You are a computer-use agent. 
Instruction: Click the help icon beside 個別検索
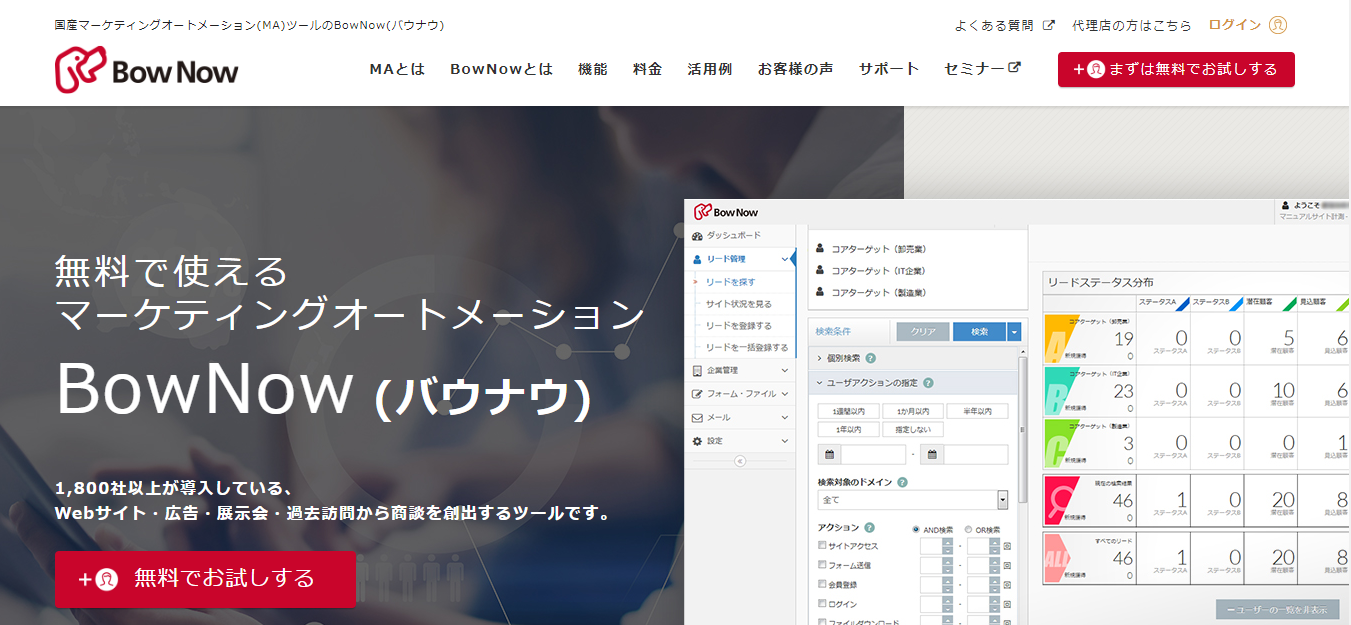point(870,358)
